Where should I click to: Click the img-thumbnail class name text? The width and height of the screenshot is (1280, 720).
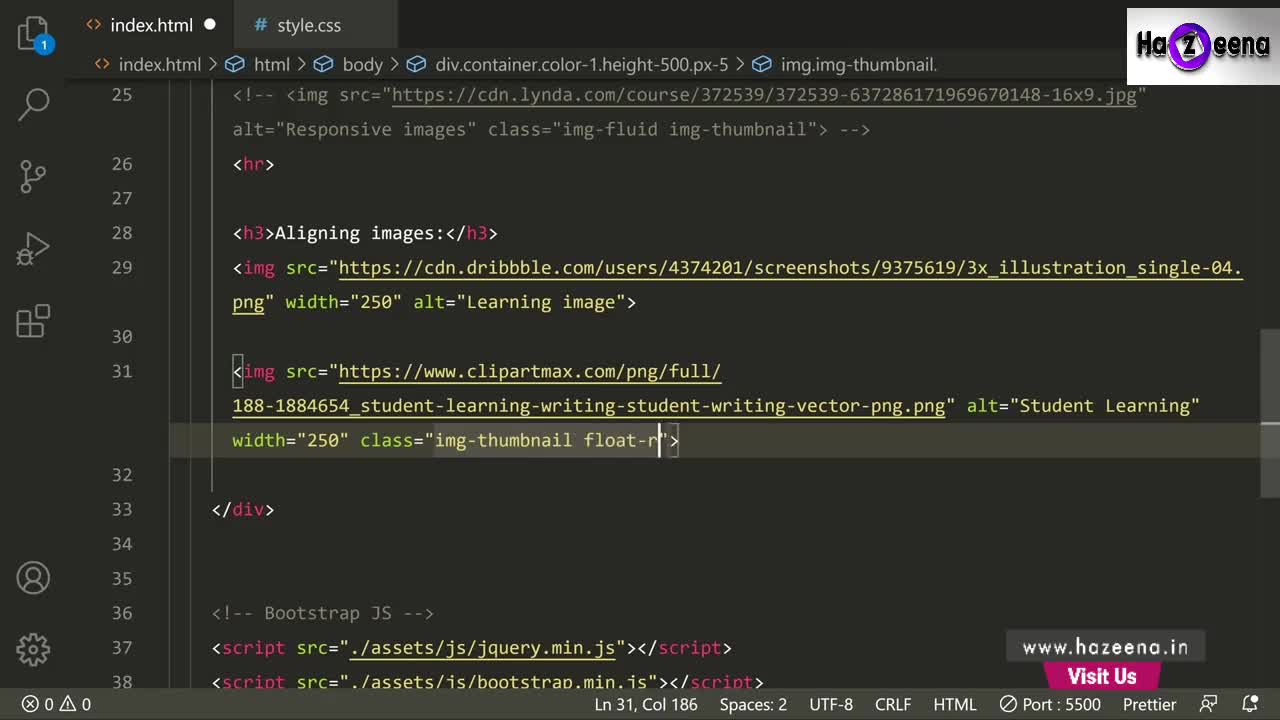pyautogui.click(x=503, y=440)
